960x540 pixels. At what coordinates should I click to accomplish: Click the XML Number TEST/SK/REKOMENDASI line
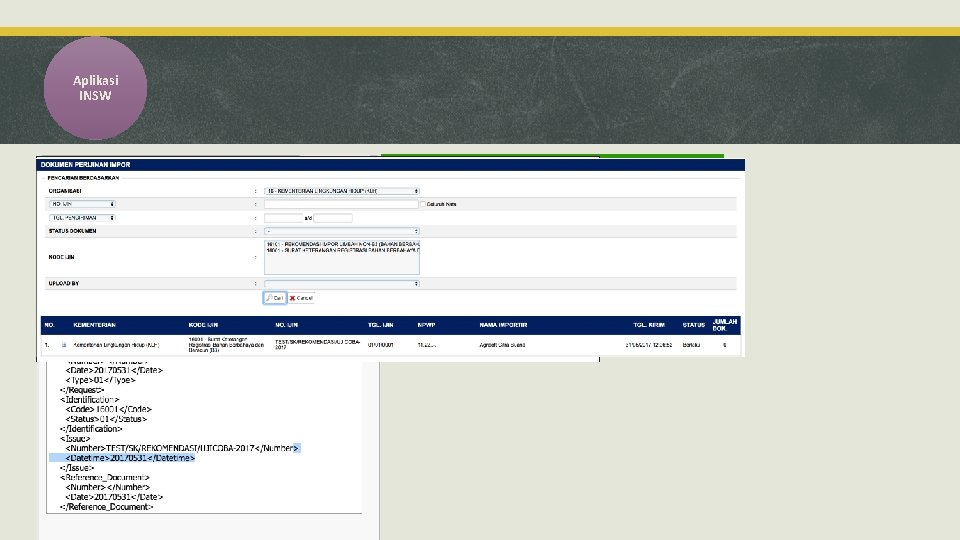click(x=182, y=448)
